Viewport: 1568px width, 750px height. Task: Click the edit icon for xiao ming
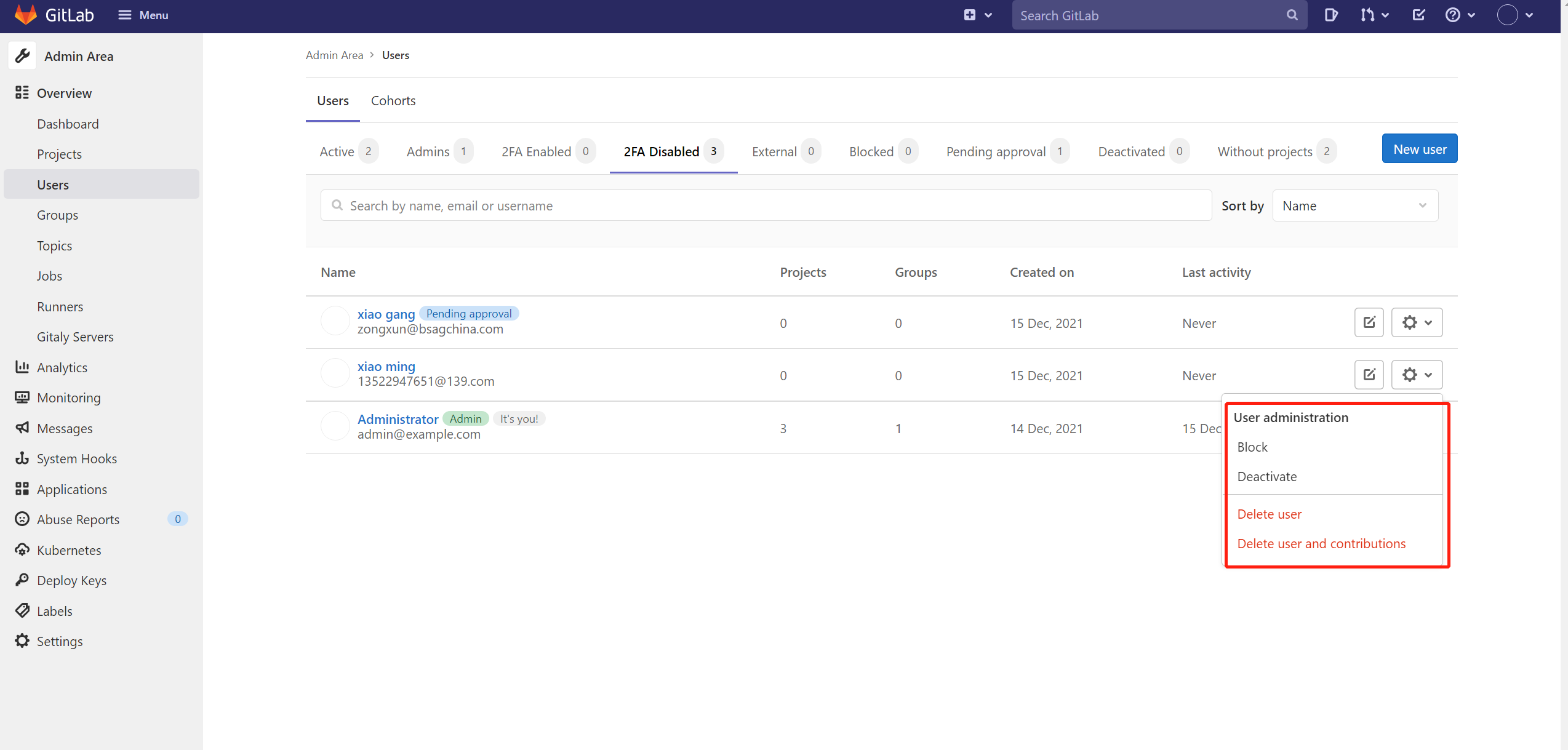click(1369, 375)
